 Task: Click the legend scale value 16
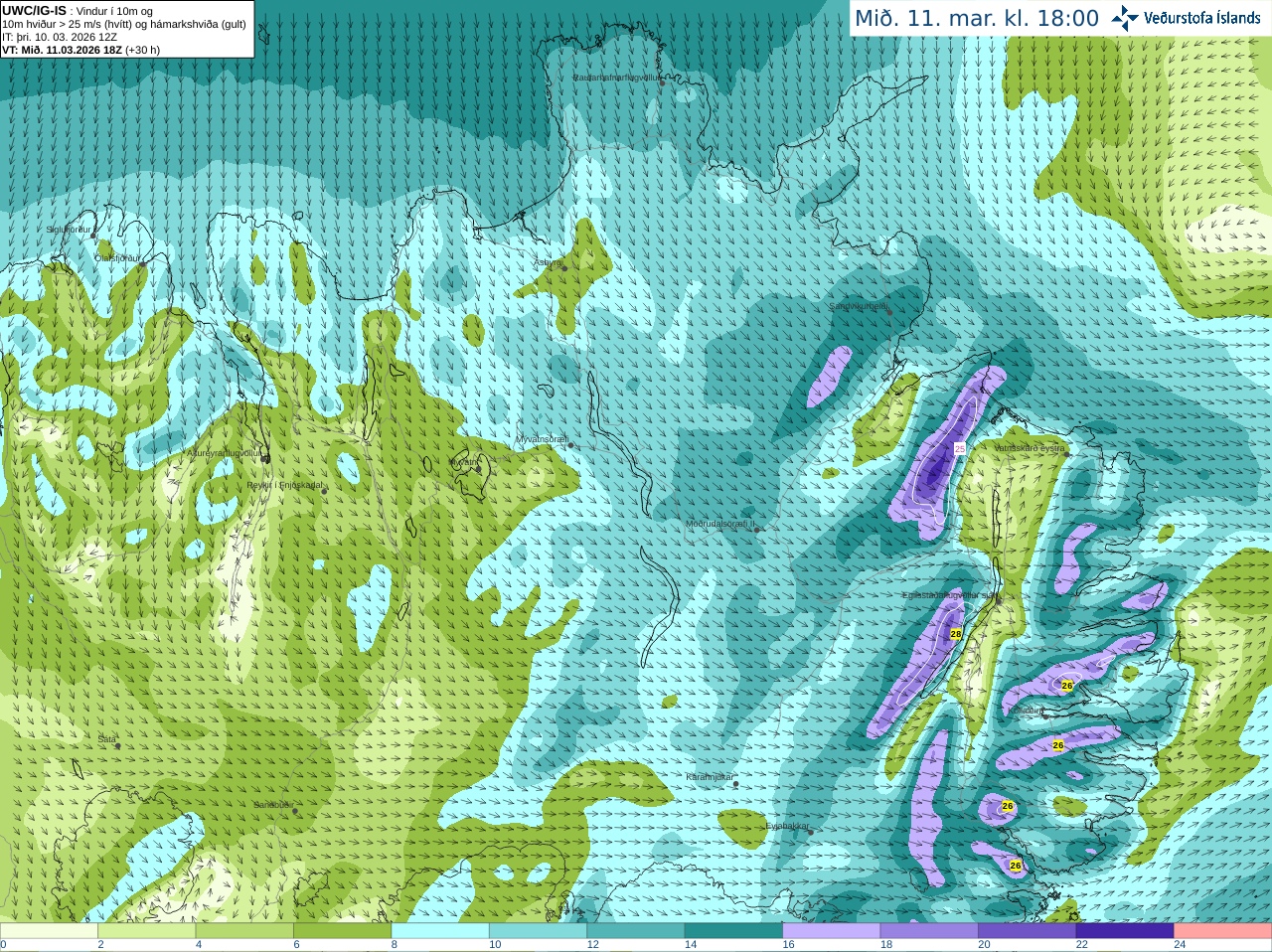tap(788, 945)
